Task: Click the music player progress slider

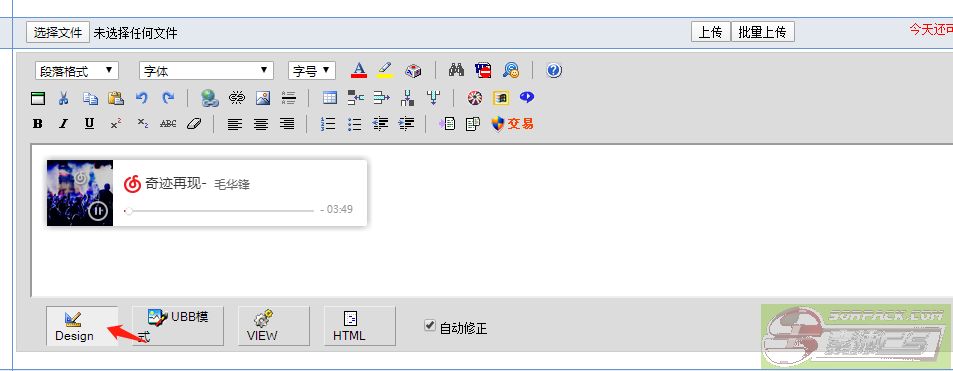Action: click(x=219, y=210)
